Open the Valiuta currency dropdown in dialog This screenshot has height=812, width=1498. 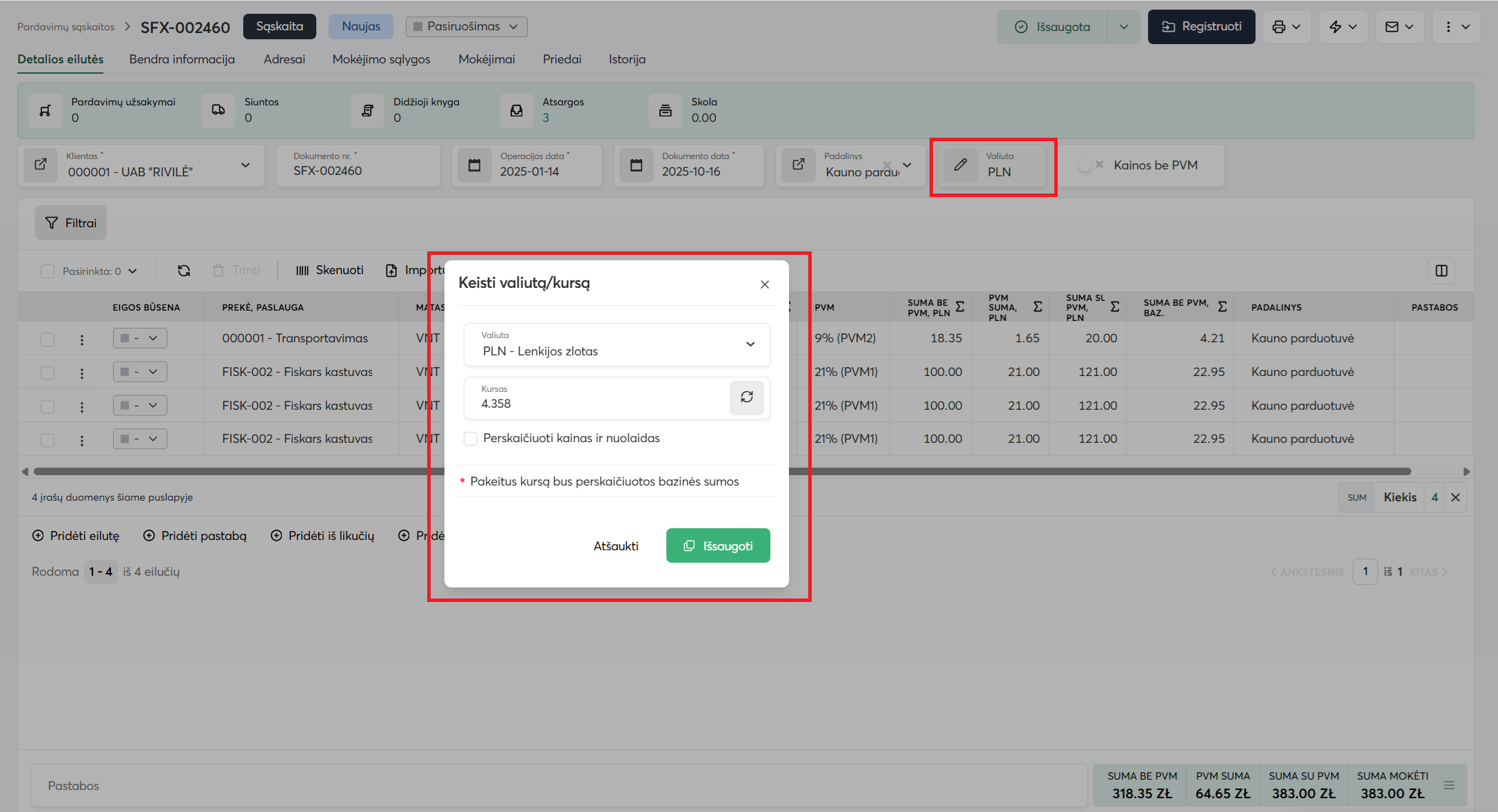(x=617, y=344)
